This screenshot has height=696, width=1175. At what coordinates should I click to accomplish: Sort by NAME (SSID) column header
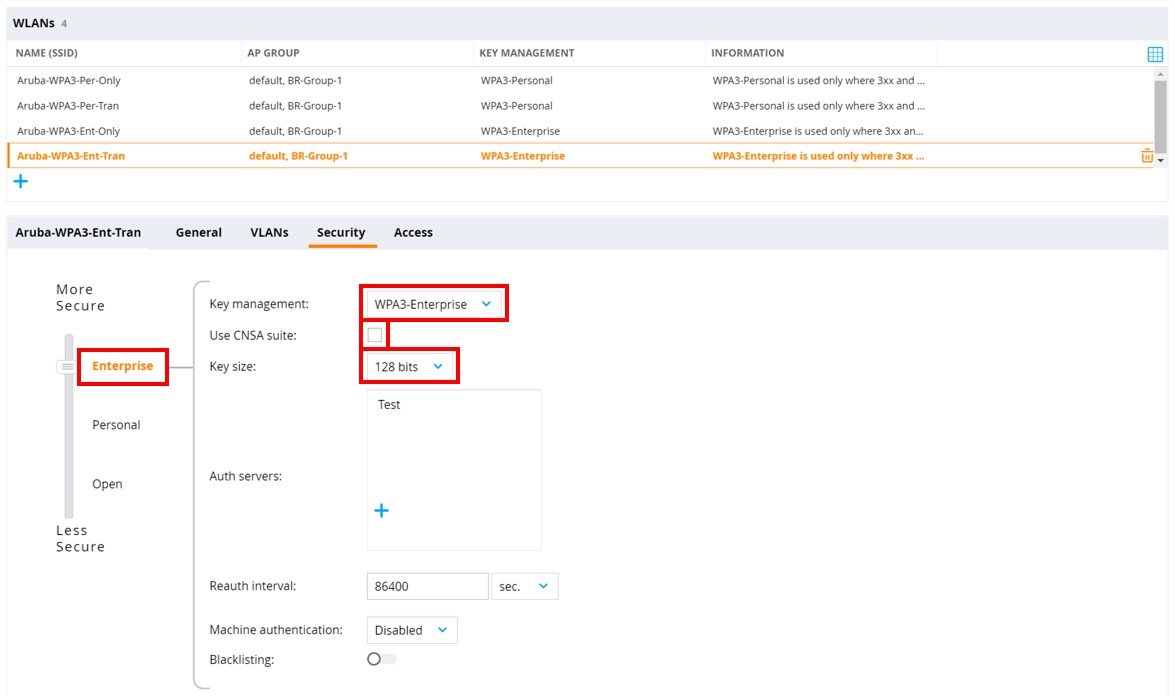pos(46,53)
